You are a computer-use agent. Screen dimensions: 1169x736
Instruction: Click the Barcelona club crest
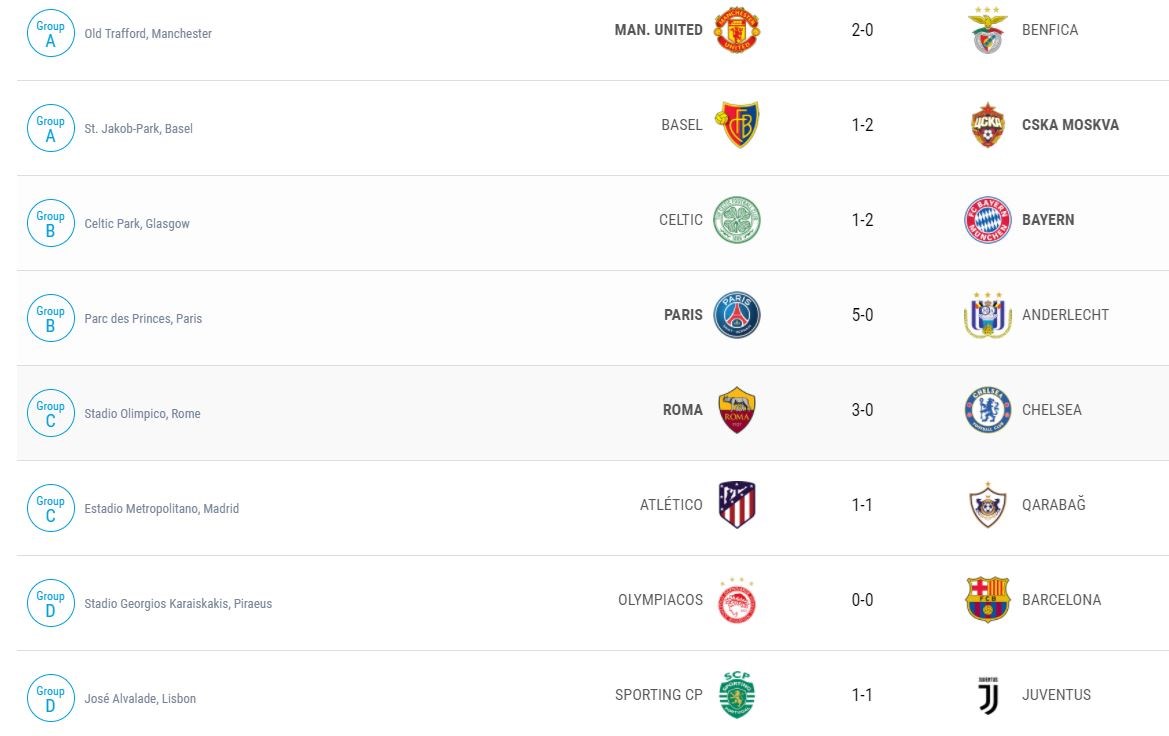[987, 600]
